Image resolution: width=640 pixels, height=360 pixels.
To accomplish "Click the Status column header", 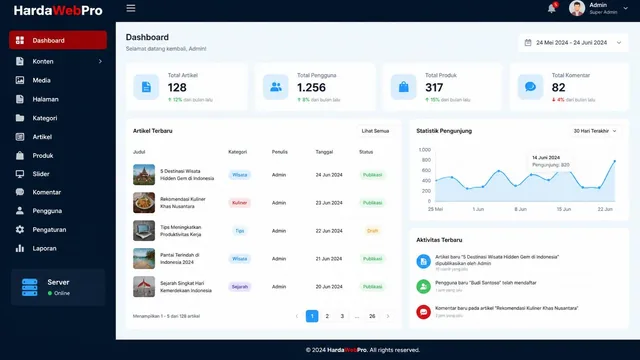I will (x=366, y=152).
